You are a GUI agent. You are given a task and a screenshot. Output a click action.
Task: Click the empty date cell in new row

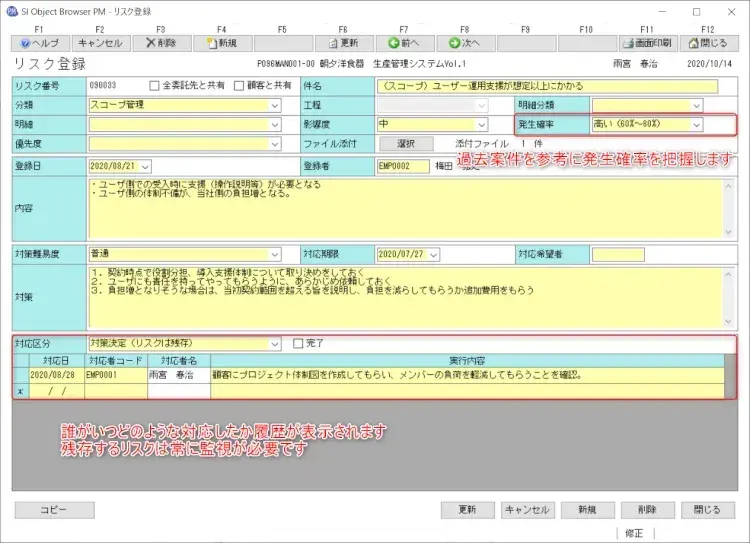[56, 391]
